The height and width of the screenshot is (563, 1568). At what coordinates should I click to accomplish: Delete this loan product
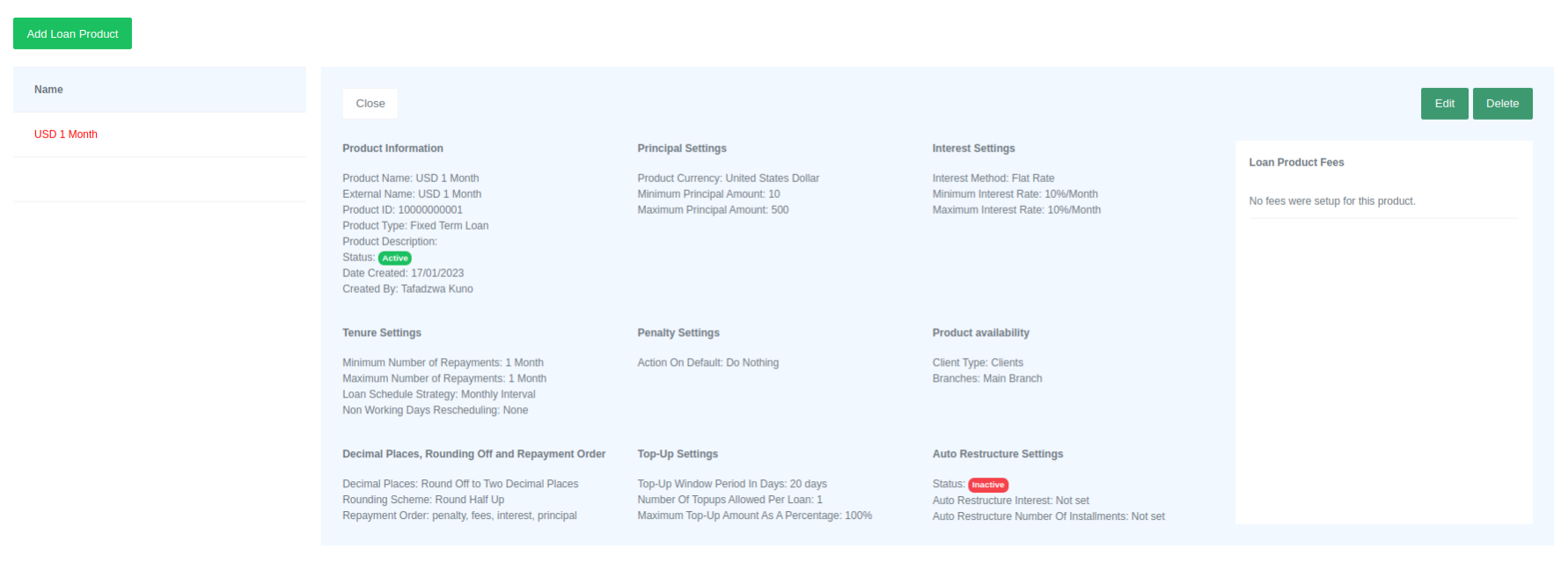[1502, 104]
